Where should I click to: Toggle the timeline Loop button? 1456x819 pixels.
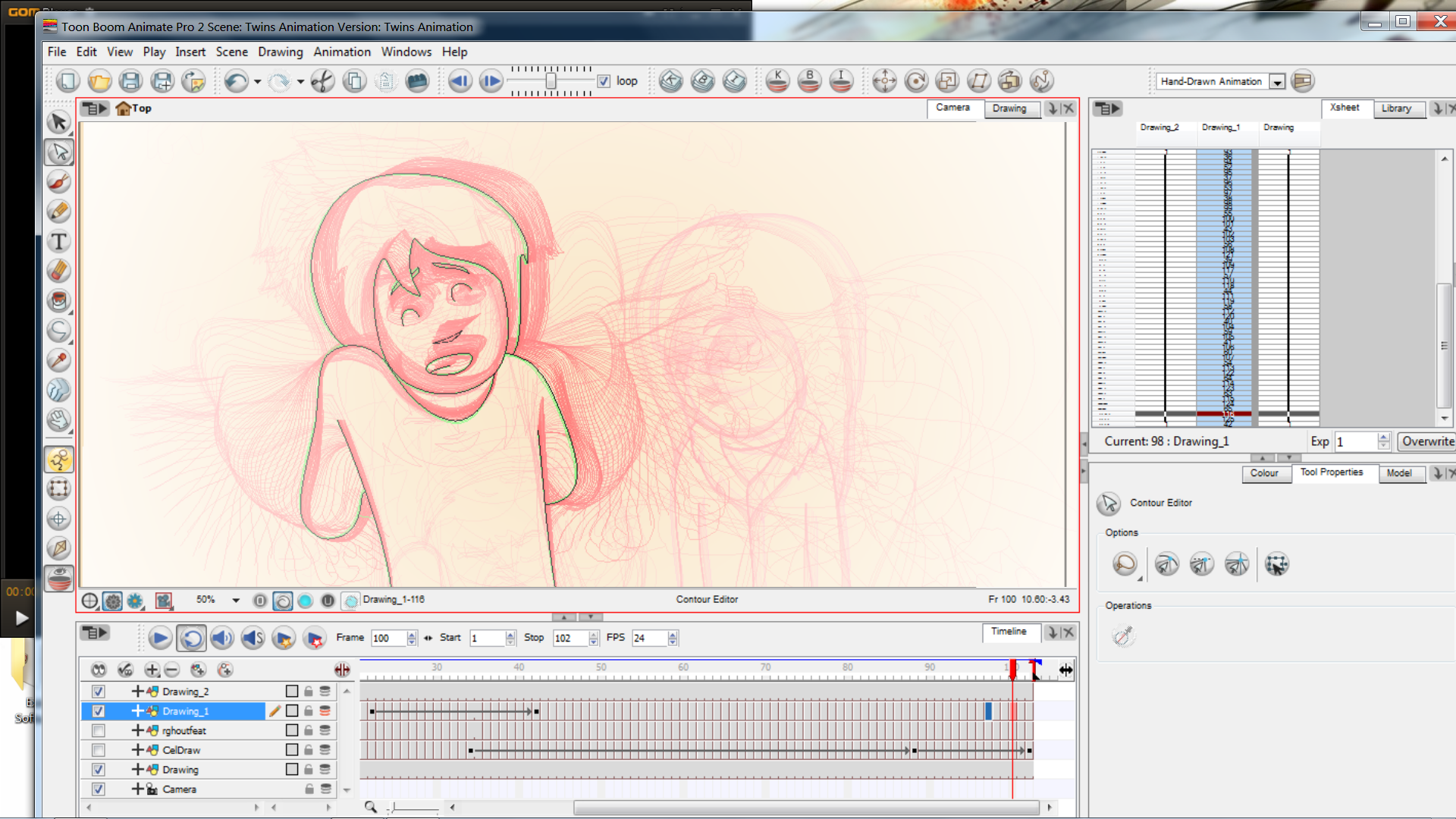191,639
